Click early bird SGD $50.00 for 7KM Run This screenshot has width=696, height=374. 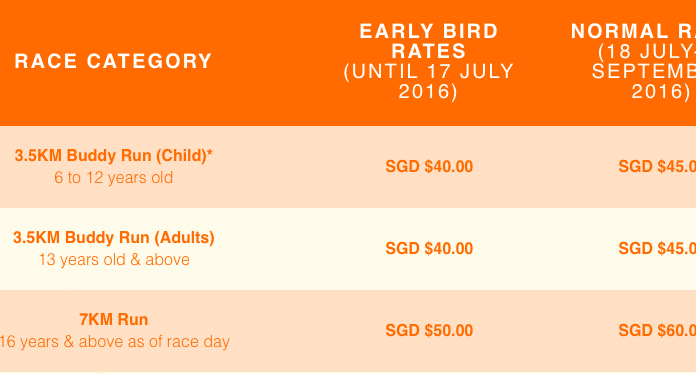[429, 331]
